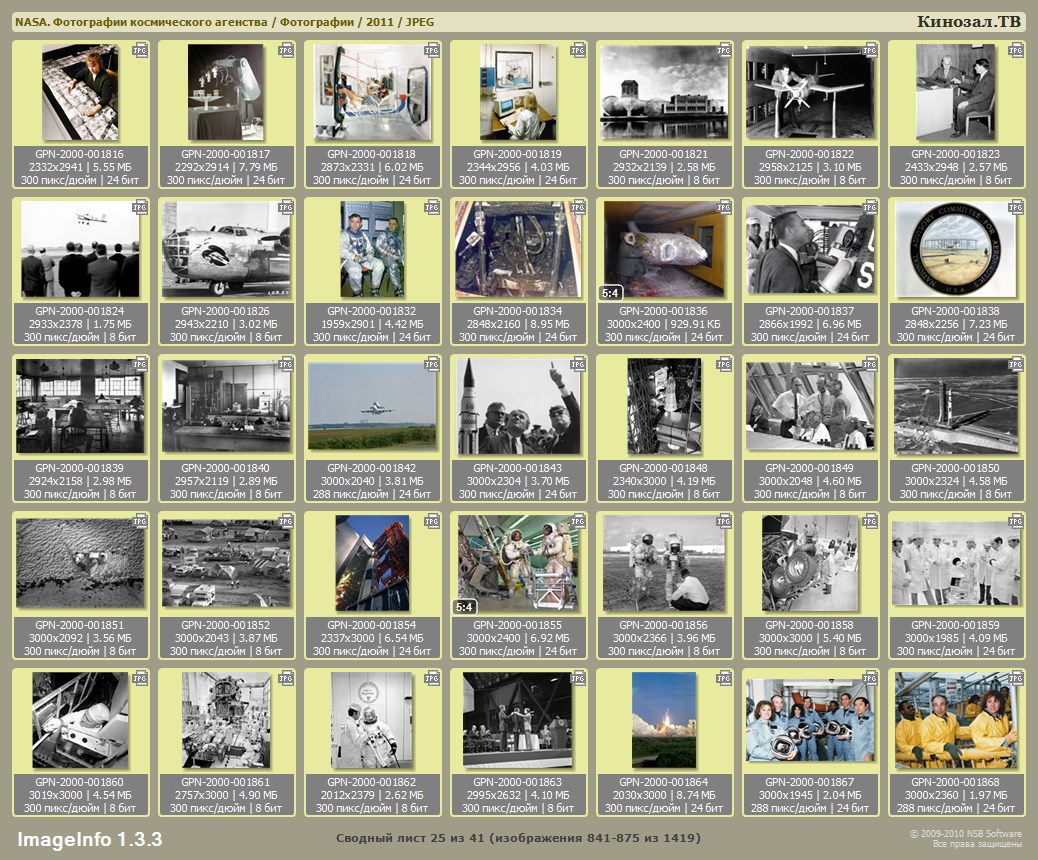The height and width of the screenshot is (860, 1038).
Task: Select the round seal emblem thumbnail GPN-2000-001838
Action: click(x=956, y=249)
